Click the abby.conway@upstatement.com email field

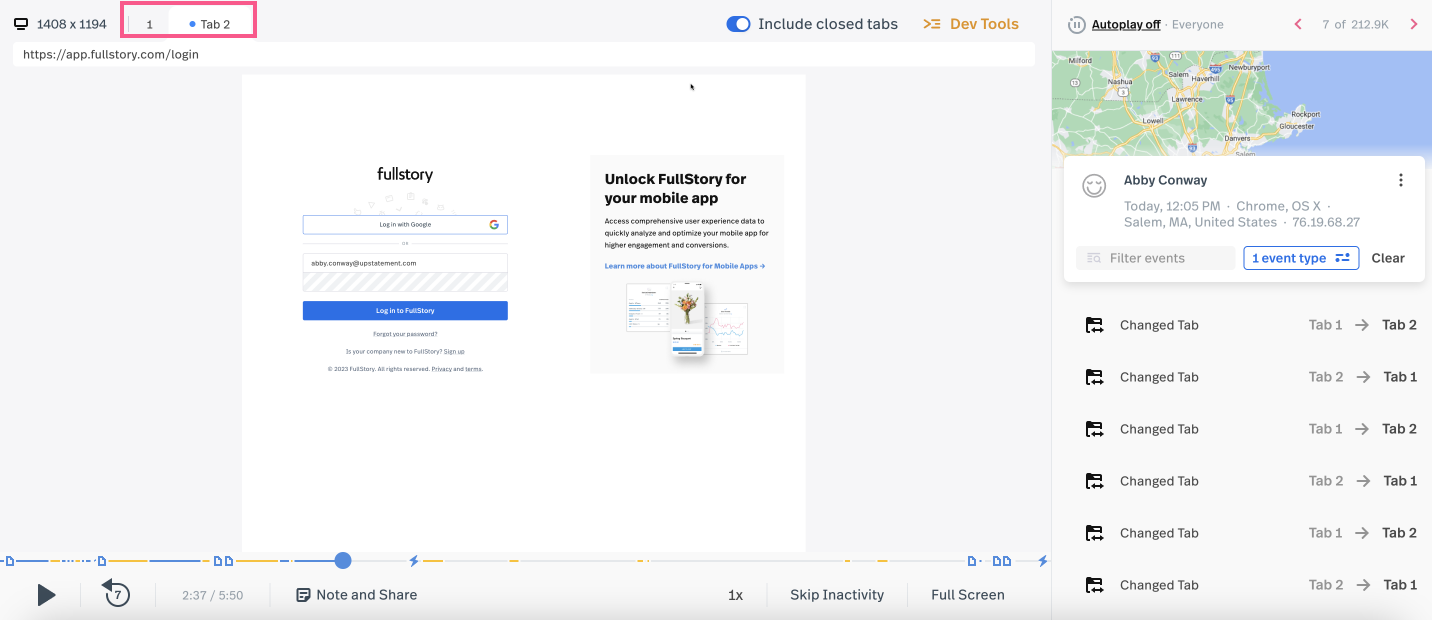click(x=405, y=263)
